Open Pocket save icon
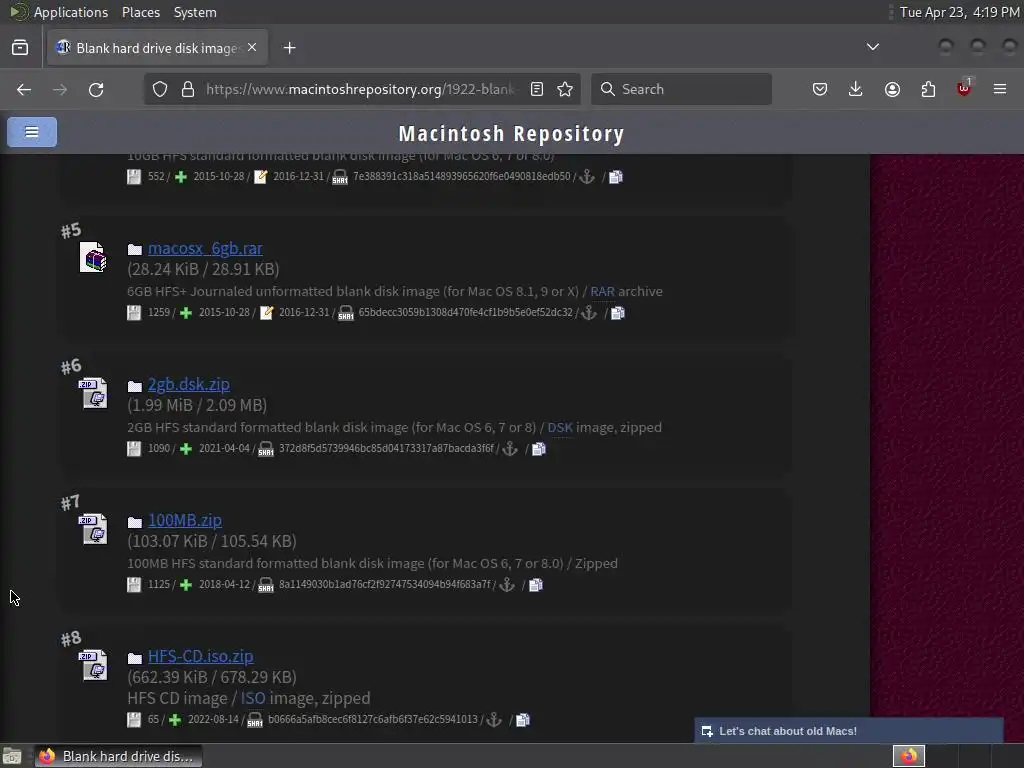1024x768 pixels. pyautogui.click(x=820, y=89)
